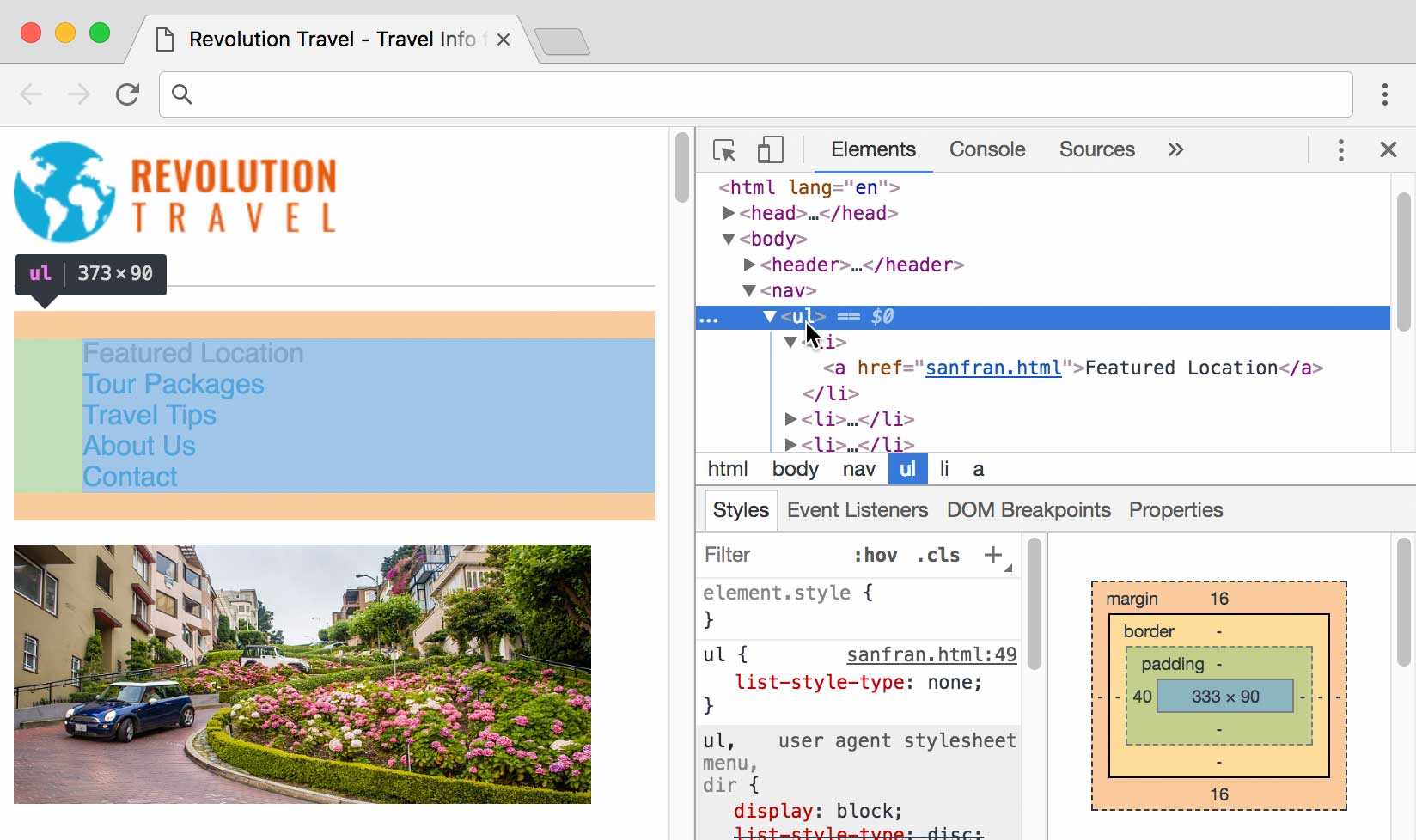Viewport: 1416px width, 840px height.
Task: Open the DevTools three-dot menu
Action: [x=1340, y=149]
